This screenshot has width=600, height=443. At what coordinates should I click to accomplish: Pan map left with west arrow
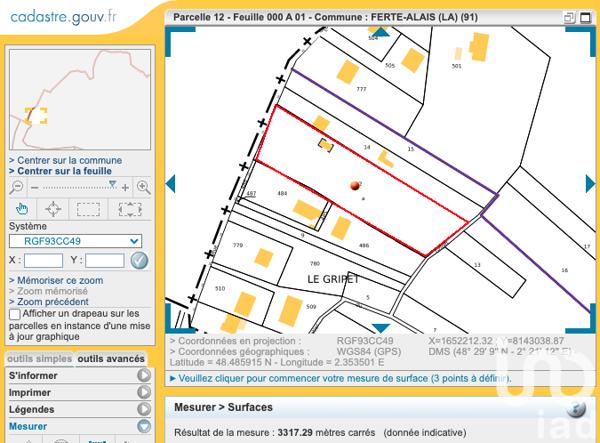[171, 183]
